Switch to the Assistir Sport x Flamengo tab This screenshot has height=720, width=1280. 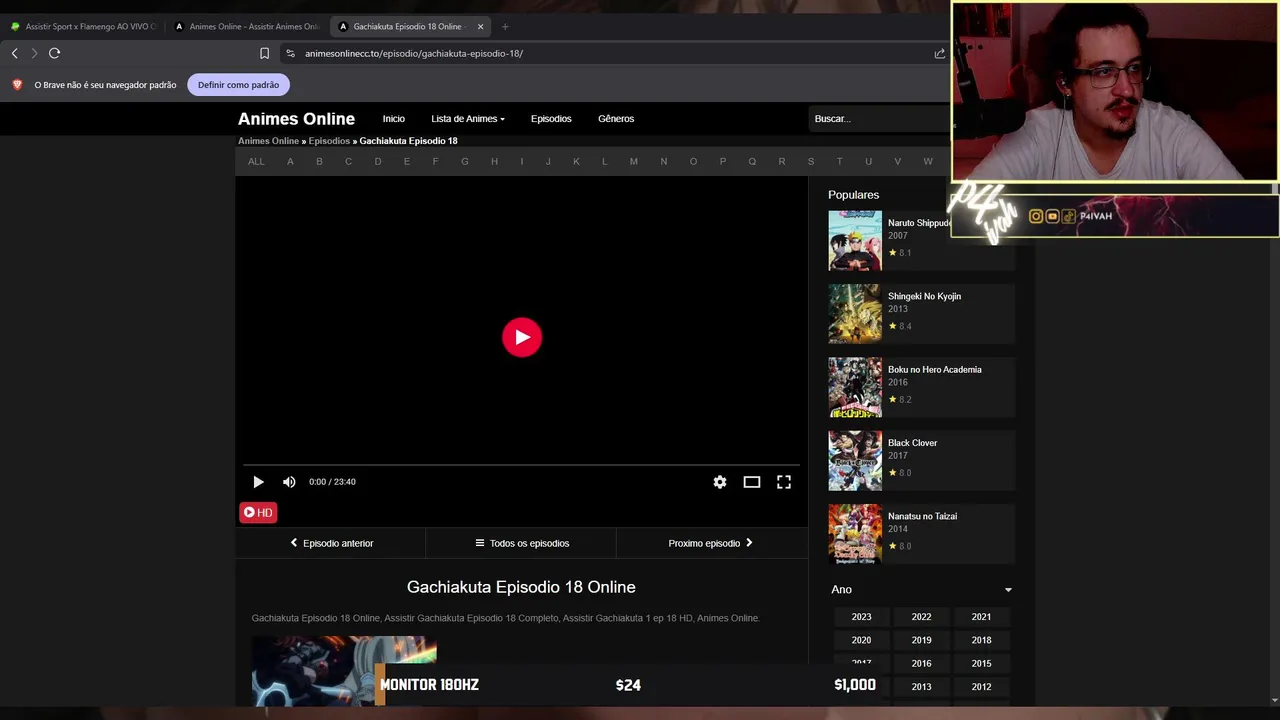[x=84, y=26]
